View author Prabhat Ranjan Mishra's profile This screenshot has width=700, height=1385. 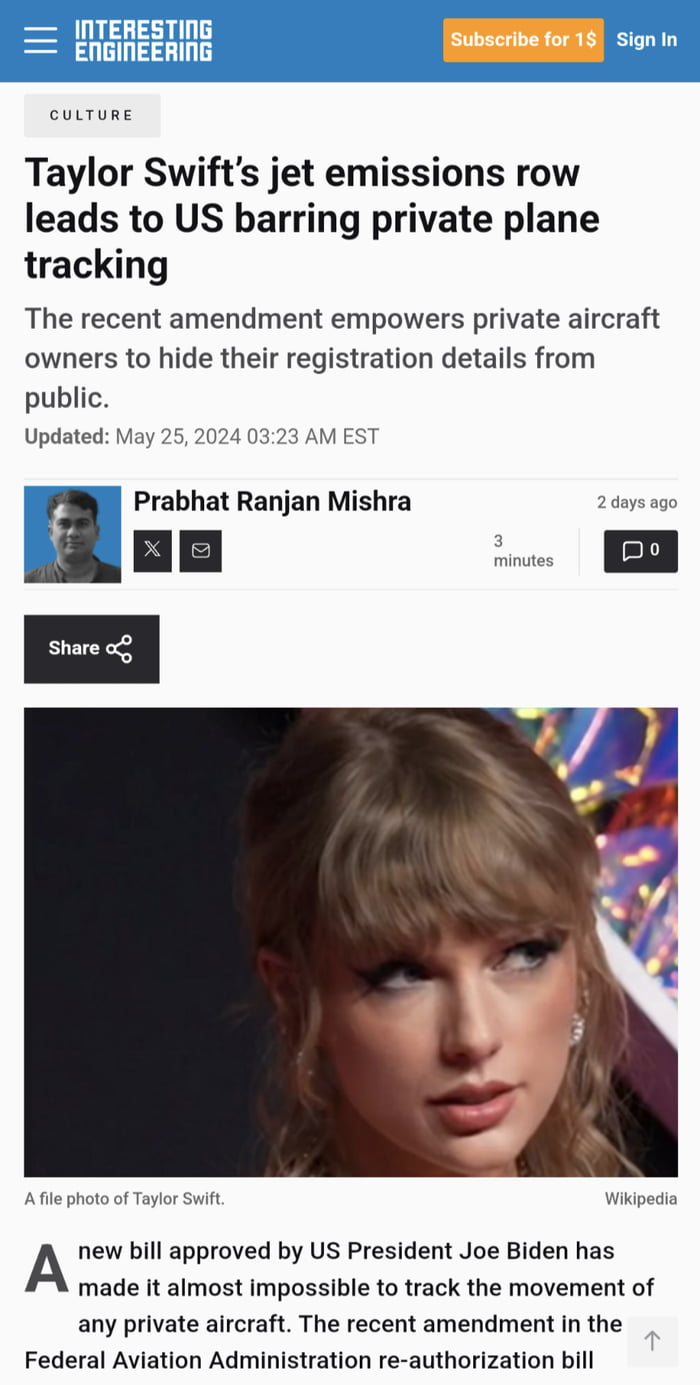(x=272, y=501)
